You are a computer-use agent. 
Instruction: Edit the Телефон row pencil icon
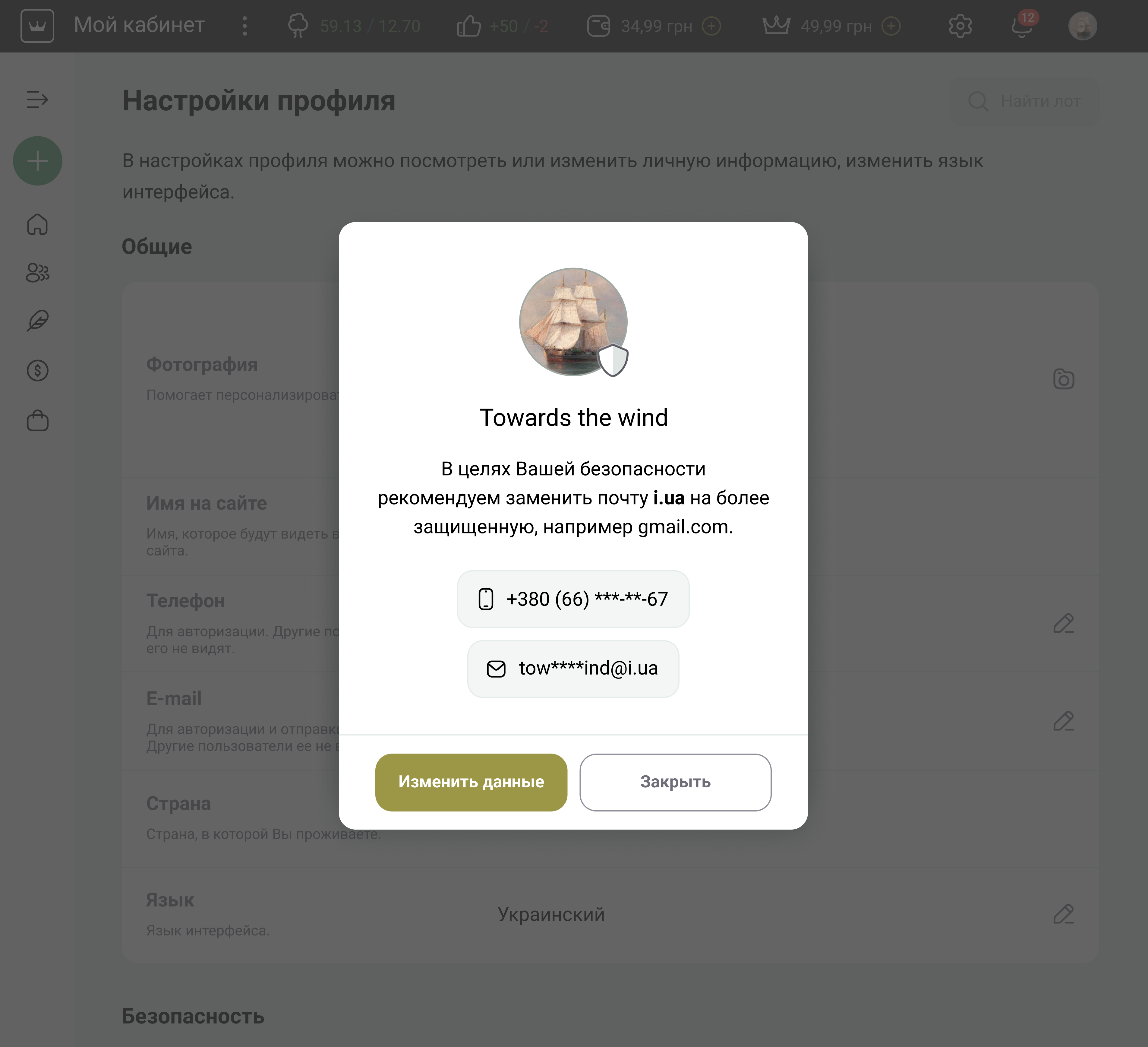tap(1064, 623)
